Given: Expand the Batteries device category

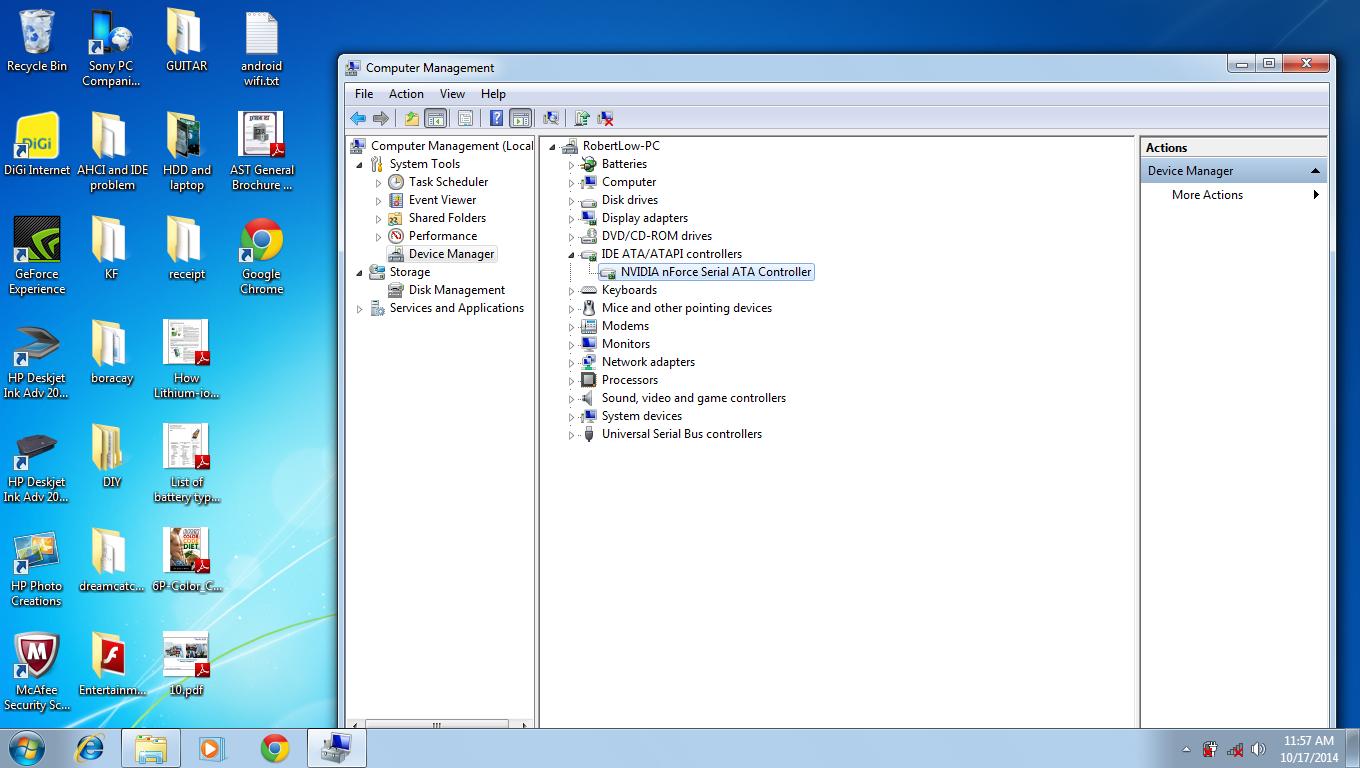Looking at the screenshot, I should (572, 164).
